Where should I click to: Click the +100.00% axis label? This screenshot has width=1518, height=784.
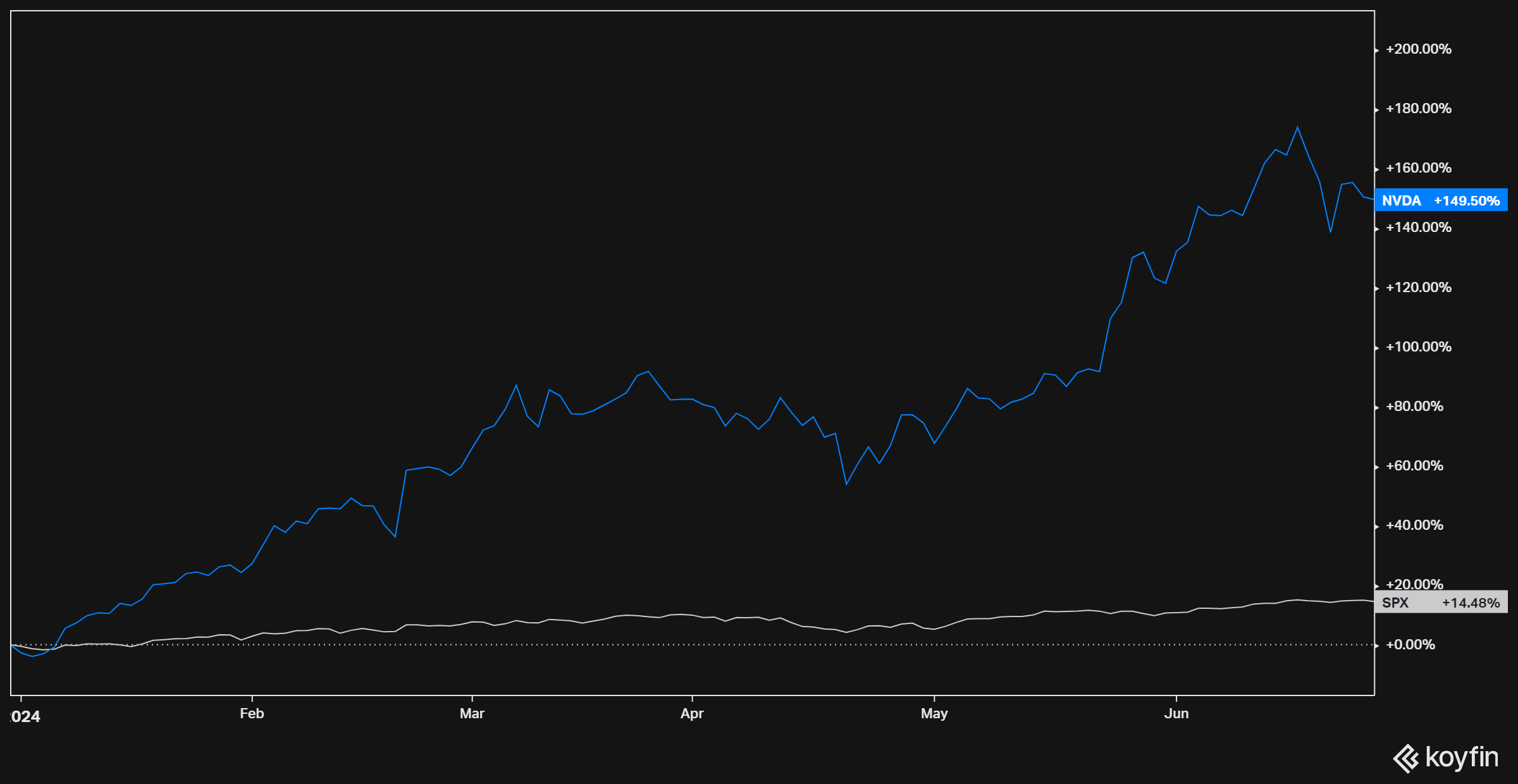1418,347
